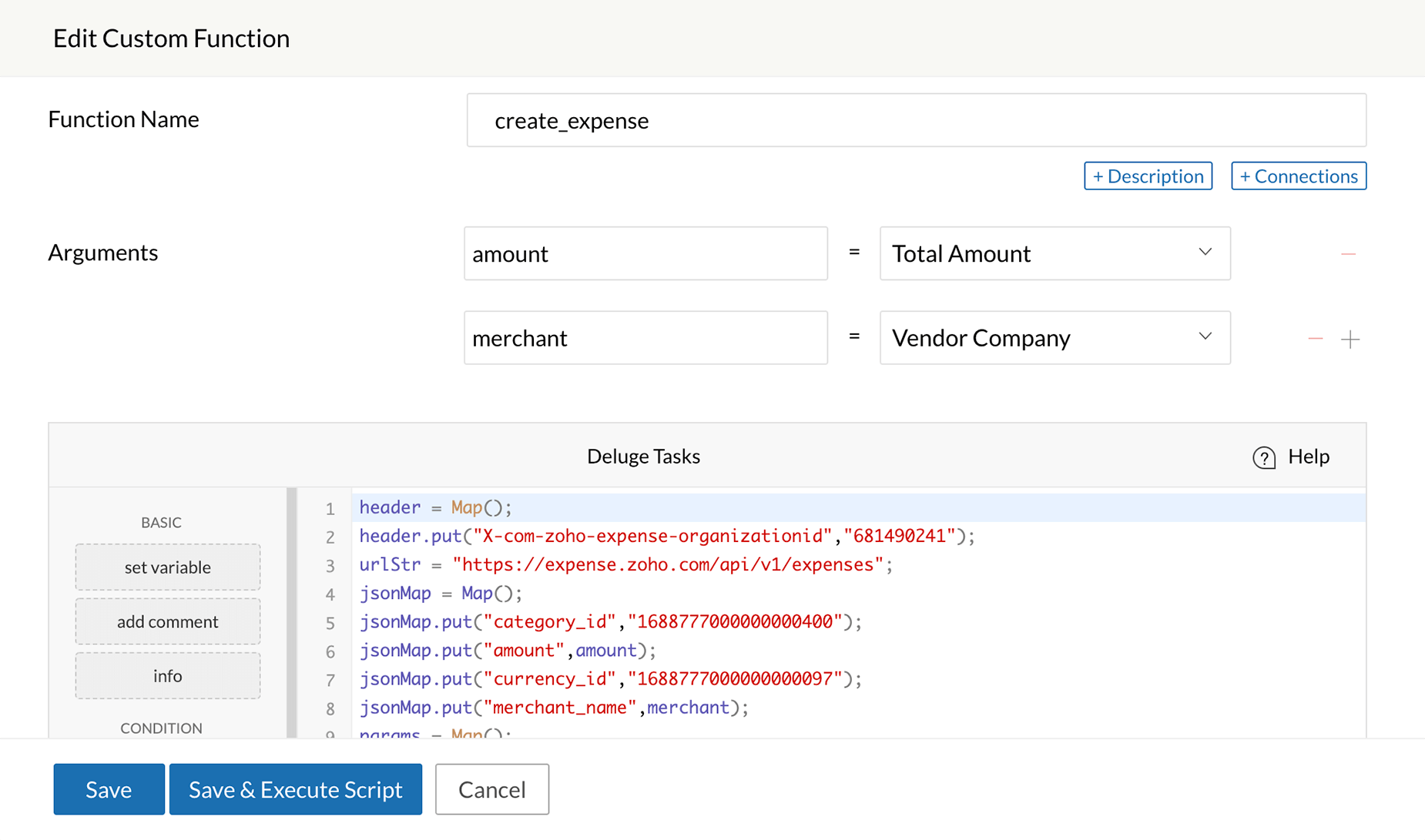Click the currency_id code line

pos(610,678)
